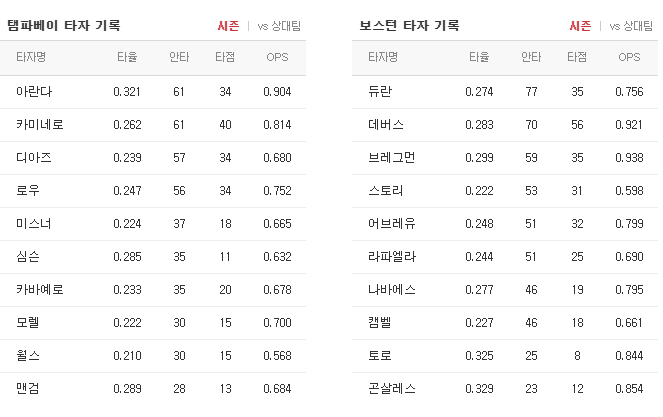Select player 데버스

[x=386, y=125]
